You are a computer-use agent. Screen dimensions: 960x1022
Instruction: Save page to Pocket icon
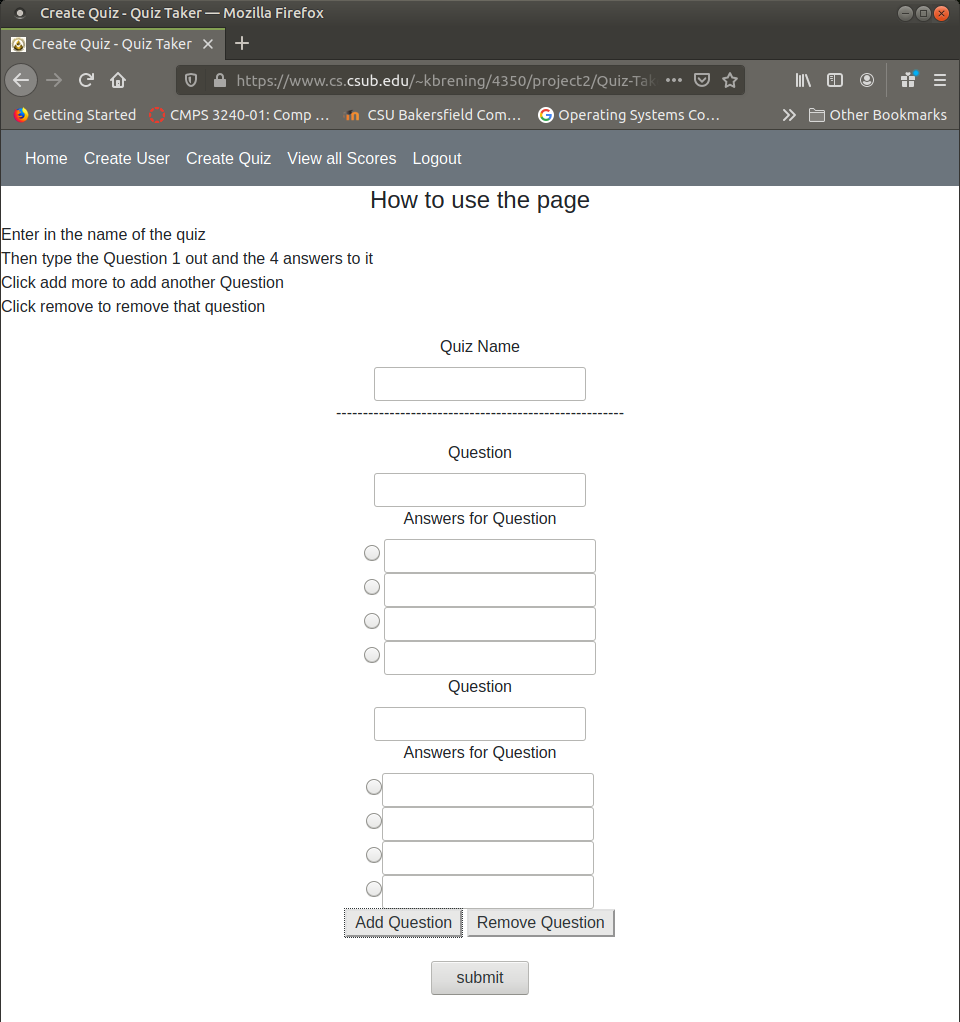(x=702, y=80)
